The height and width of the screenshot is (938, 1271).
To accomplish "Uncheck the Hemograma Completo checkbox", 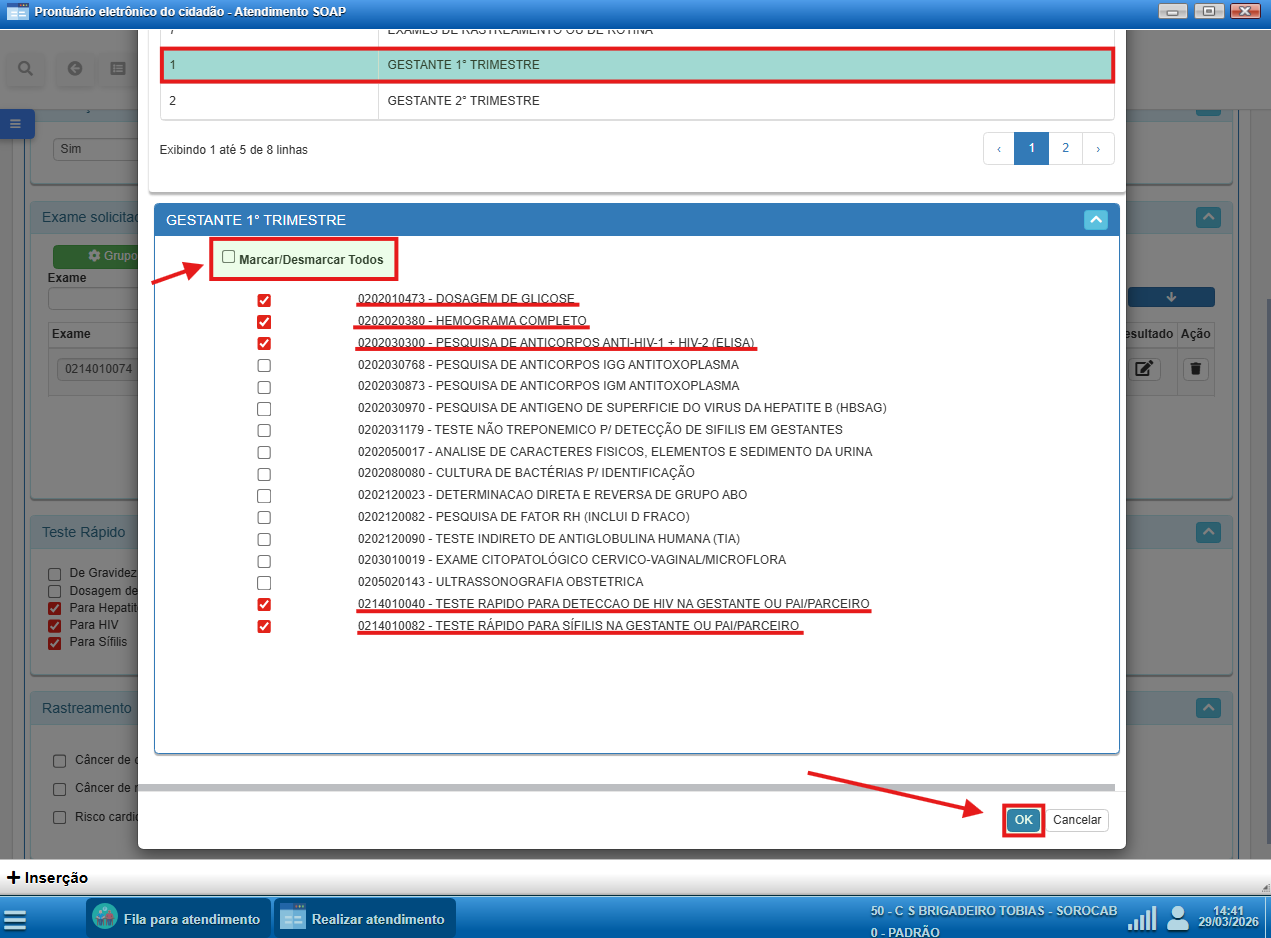I will pos(264,322).
